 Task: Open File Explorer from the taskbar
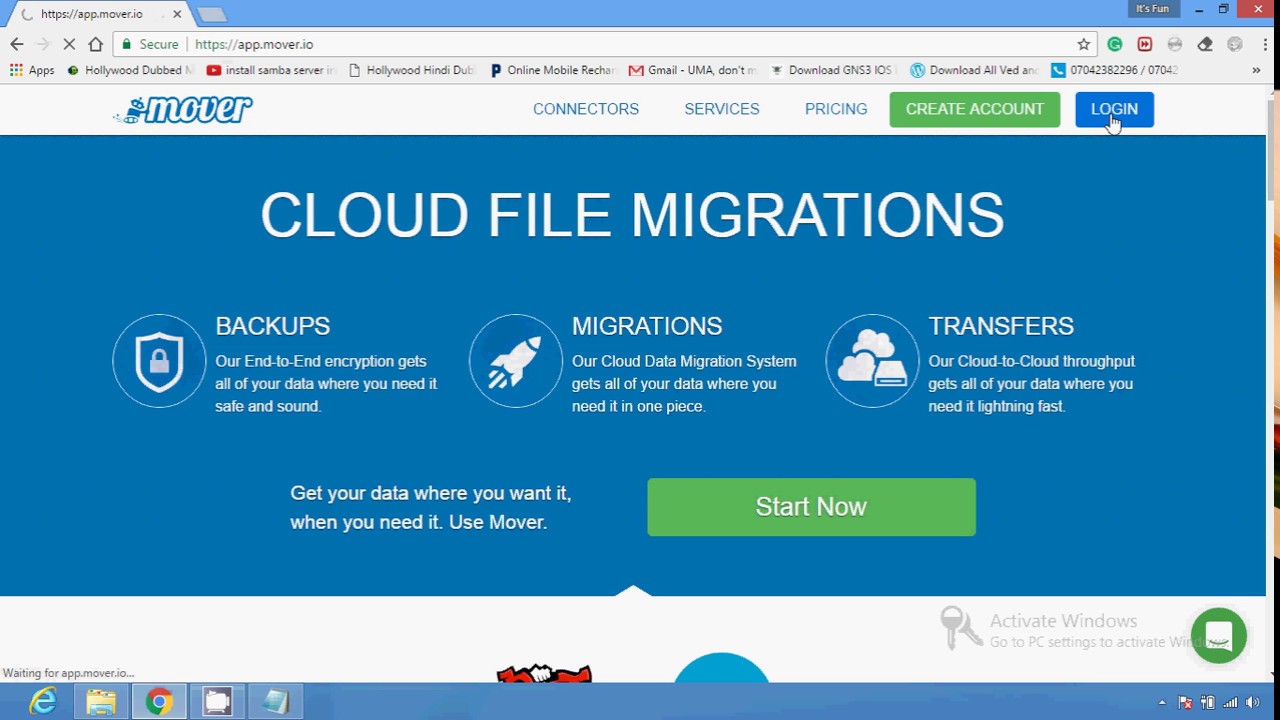pos(101,702)
